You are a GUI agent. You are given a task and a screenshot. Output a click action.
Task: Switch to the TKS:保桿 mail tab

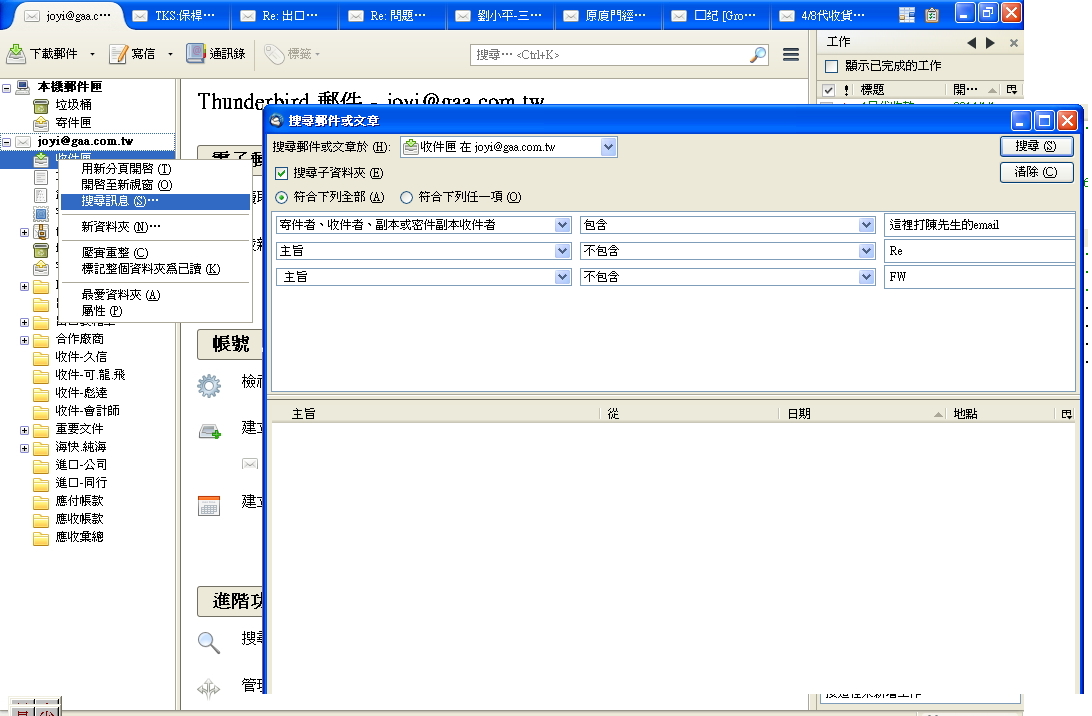pos(175,16)
